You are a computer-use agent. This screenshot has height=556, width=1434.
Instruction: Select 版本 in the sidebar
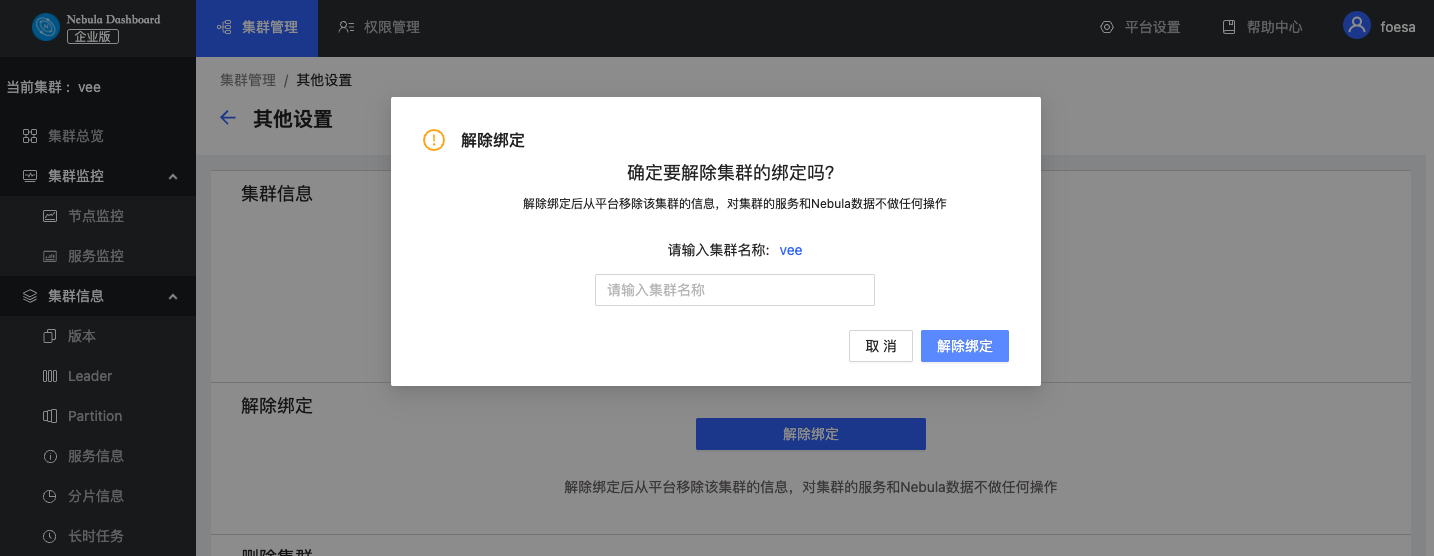tap(98, 336)
